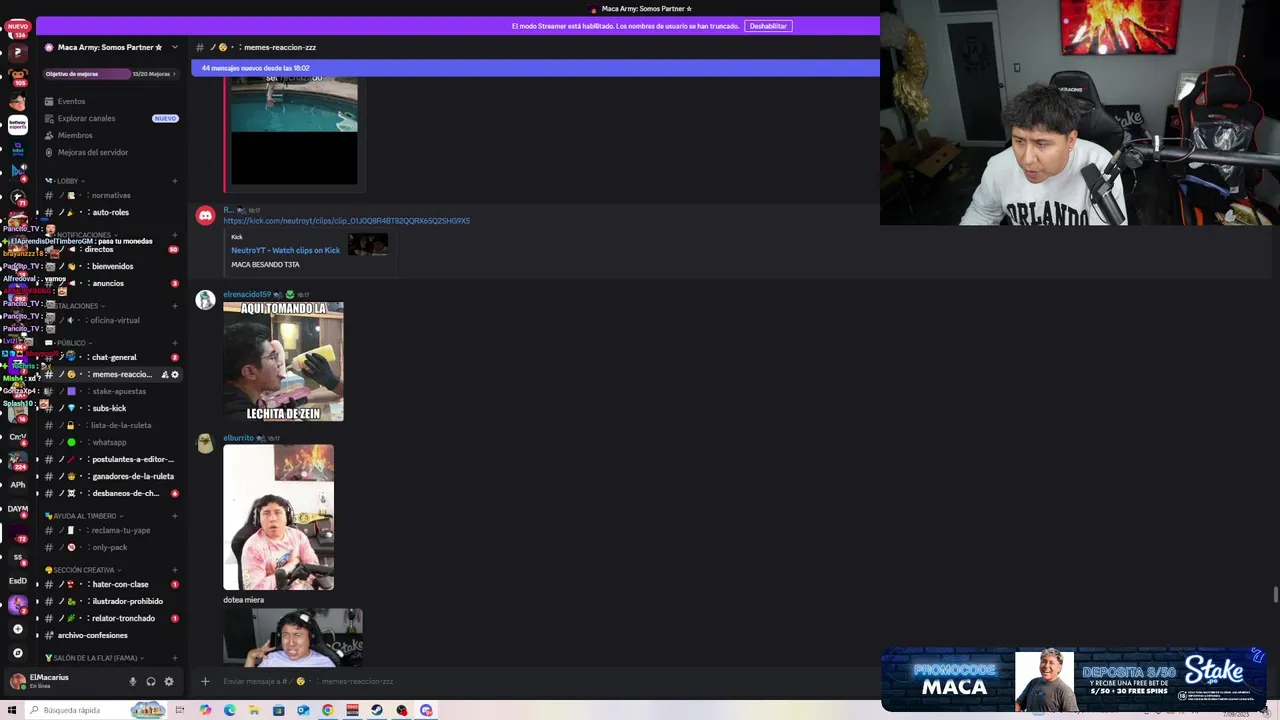This screenshot has width=1280, height=720.
Task: Collapse the PÚBLICO category
Action: pyautogui.click(x=71, y=343)
